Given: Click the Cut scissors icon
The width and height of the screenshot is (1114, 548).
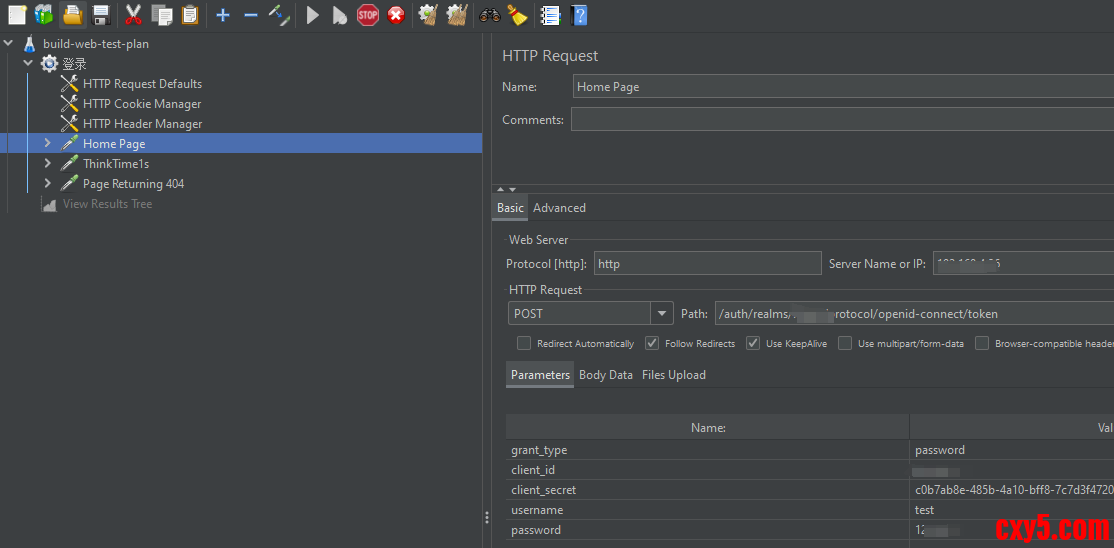Looking at the screenshot, I should click(133, 15).
